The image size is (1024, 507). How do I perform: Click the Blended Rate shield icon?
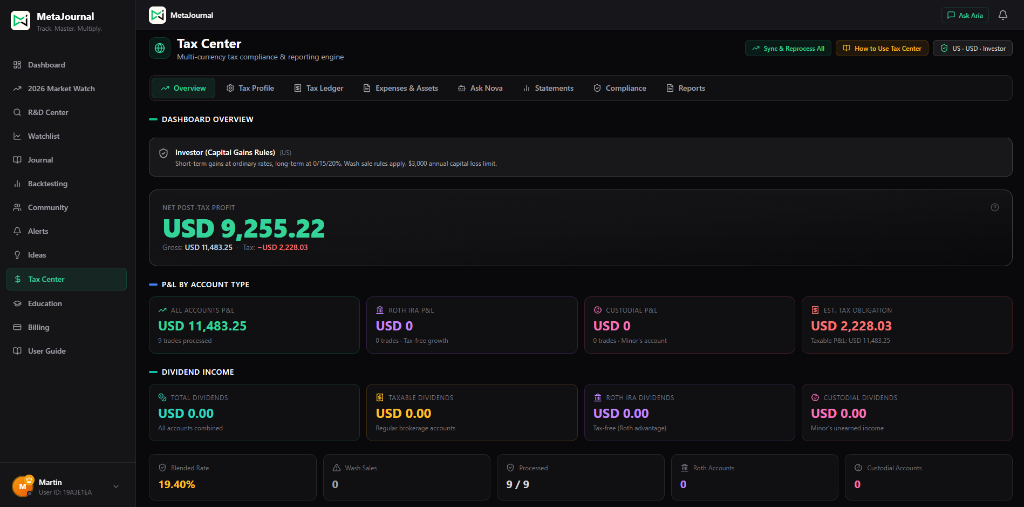[x=163, y=468]
